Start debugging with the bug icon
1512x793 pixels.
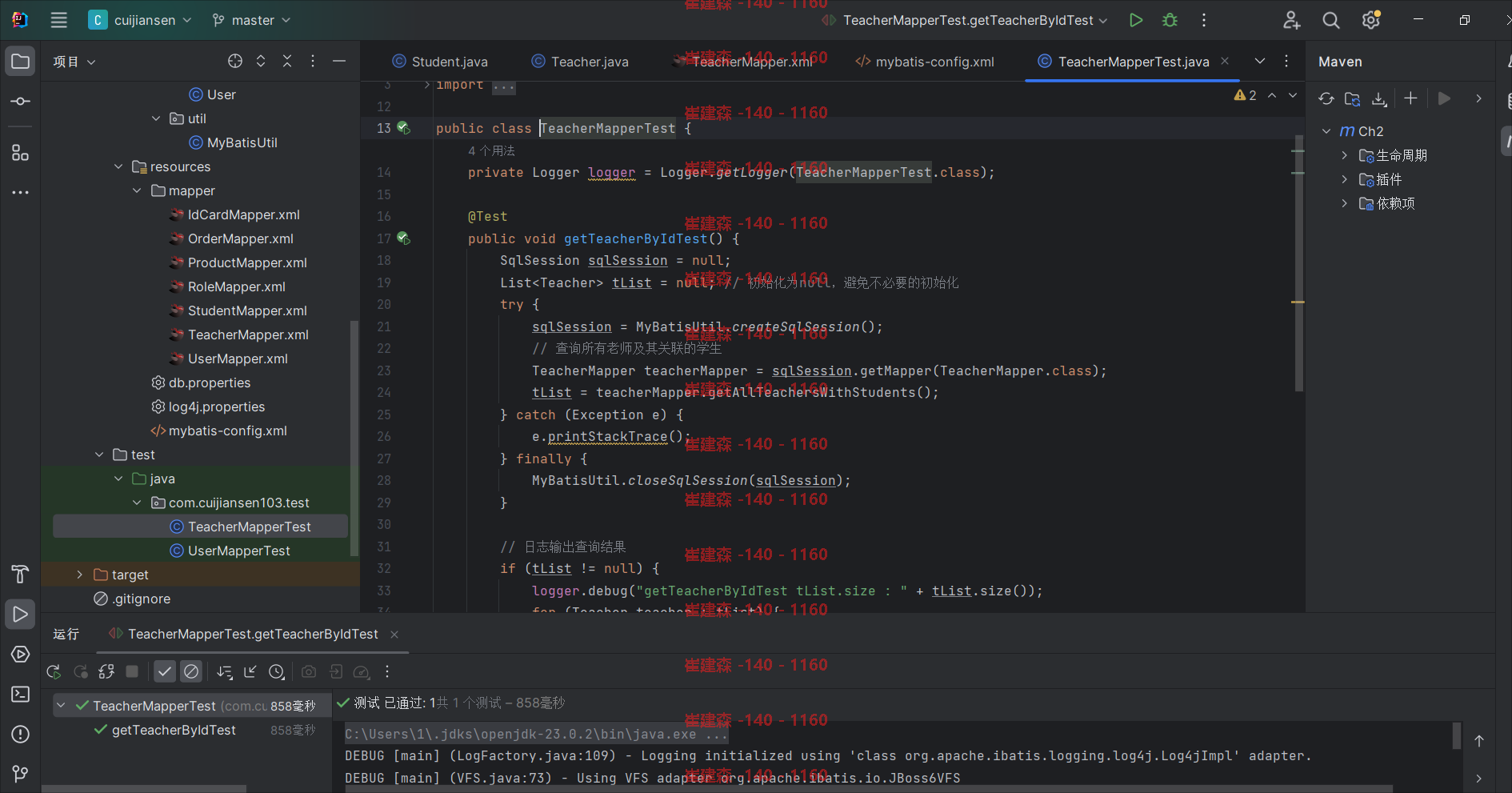[x=1170, y=20]
